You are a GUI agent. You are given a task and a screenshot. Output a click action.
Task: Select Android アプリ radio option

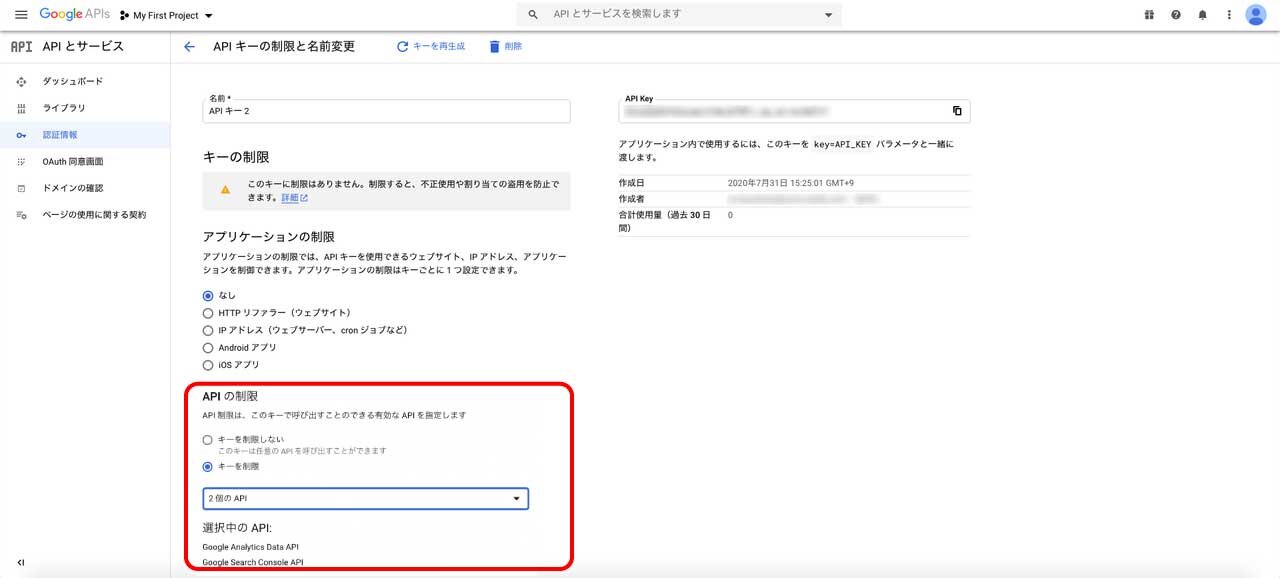click(x=208, y=348)
